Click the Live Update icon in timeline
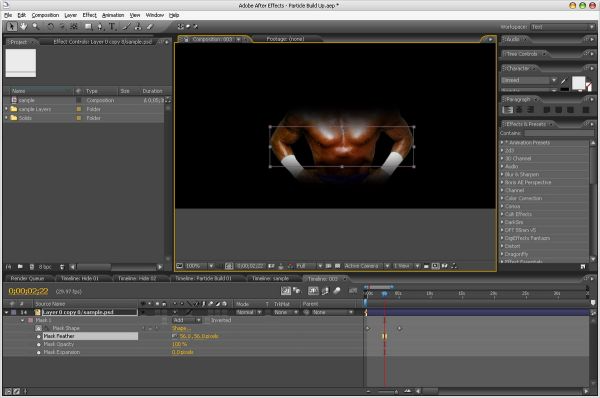 click(286, 291)
